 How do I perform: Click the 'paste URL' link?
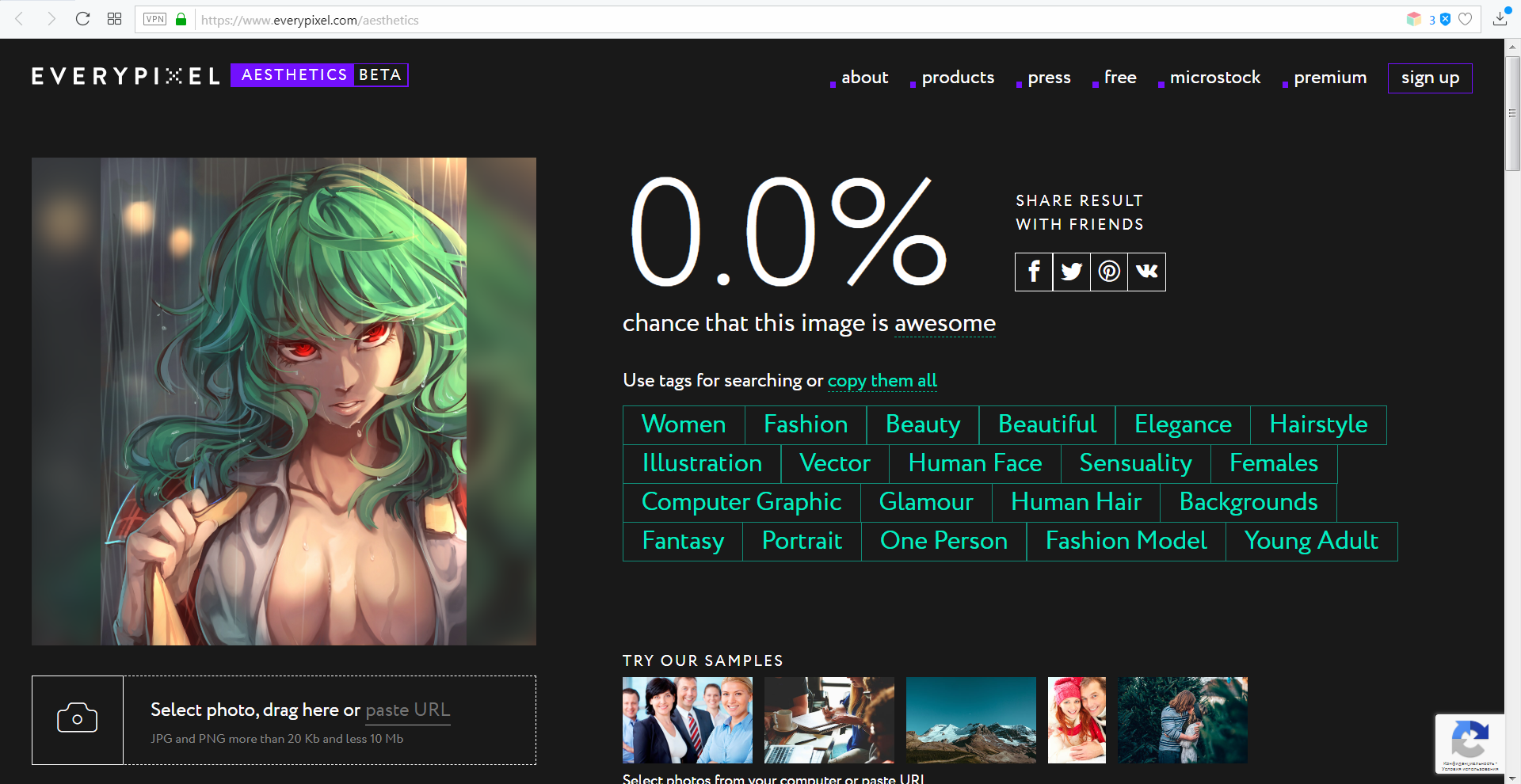408,710
